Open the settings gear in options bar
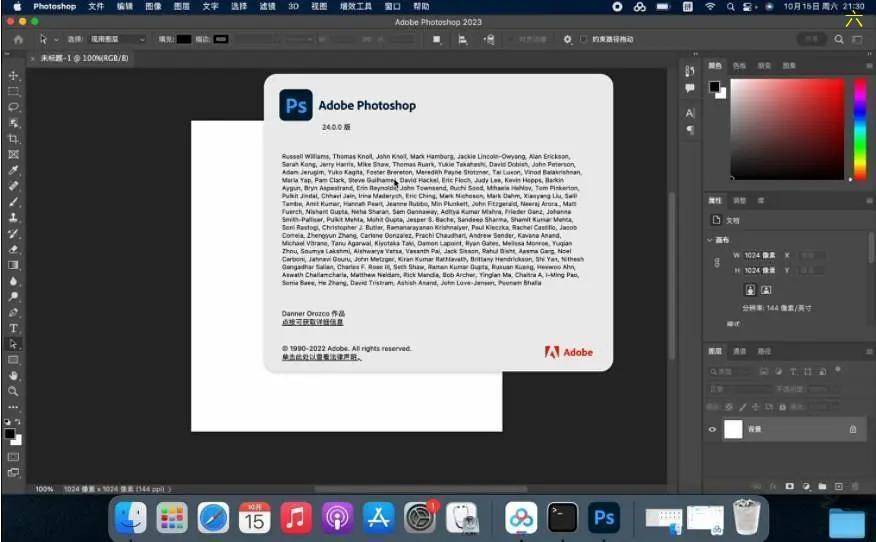 click(x=567, y=39)
